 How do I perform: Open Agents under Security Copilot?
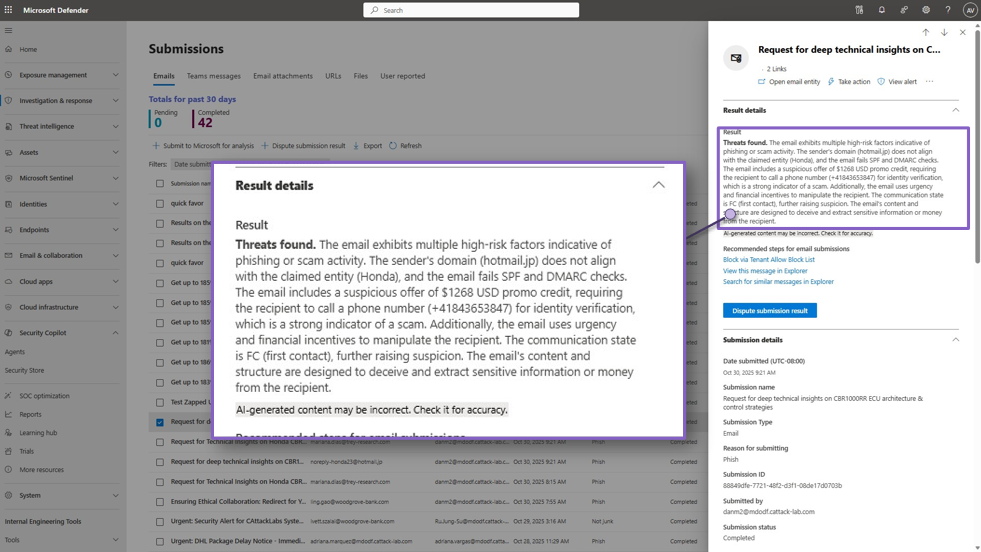click(x=14, y=352)
